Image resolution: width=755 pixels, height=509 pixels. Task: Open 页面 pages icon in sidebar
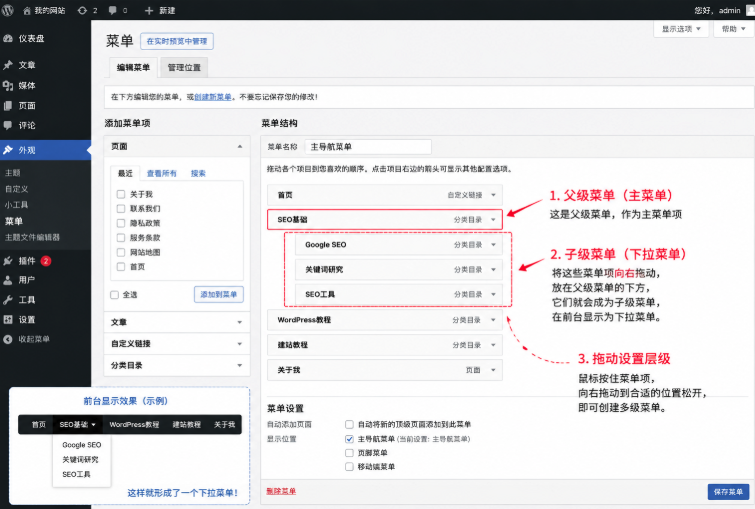point(8,105)
